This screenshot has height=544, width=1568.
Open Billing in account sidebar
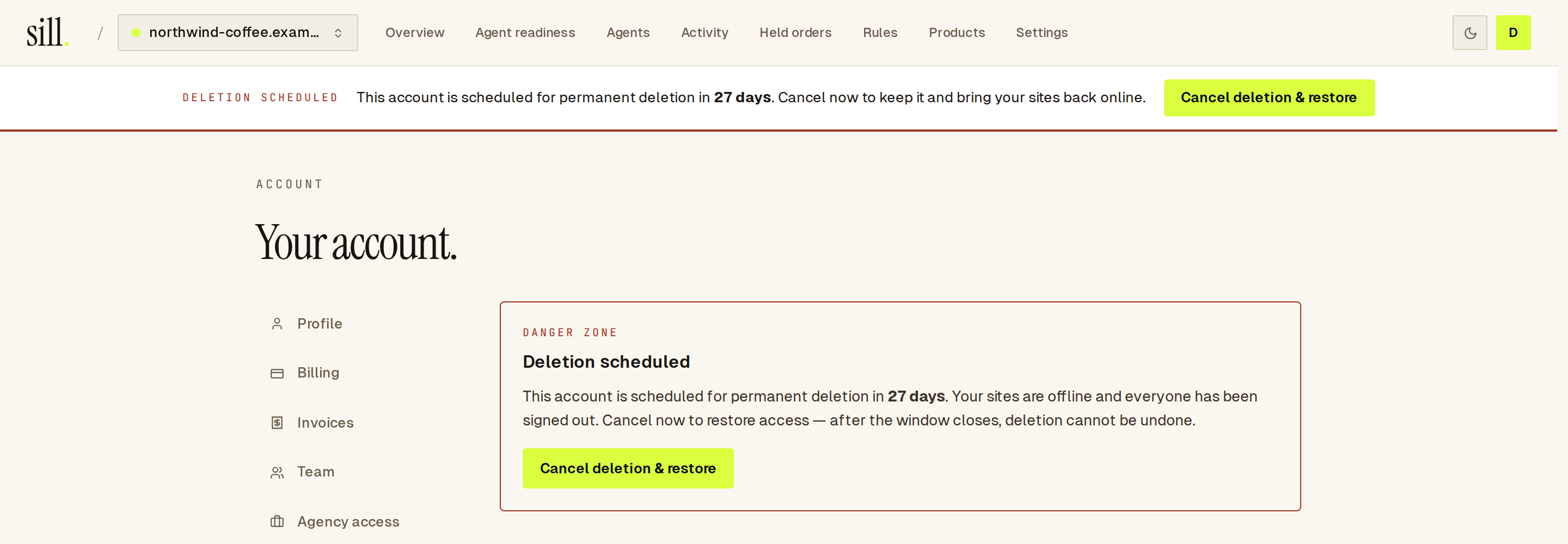pyautogui.click(x=318, y=373)
